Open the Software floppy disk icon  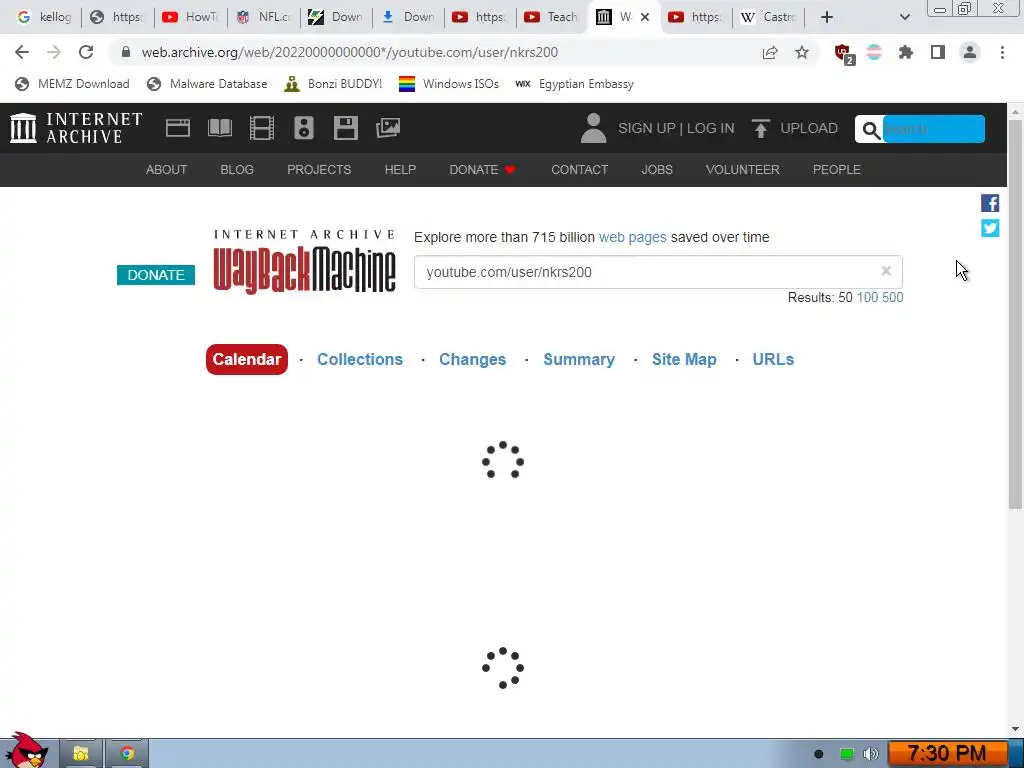pos(345,128)
